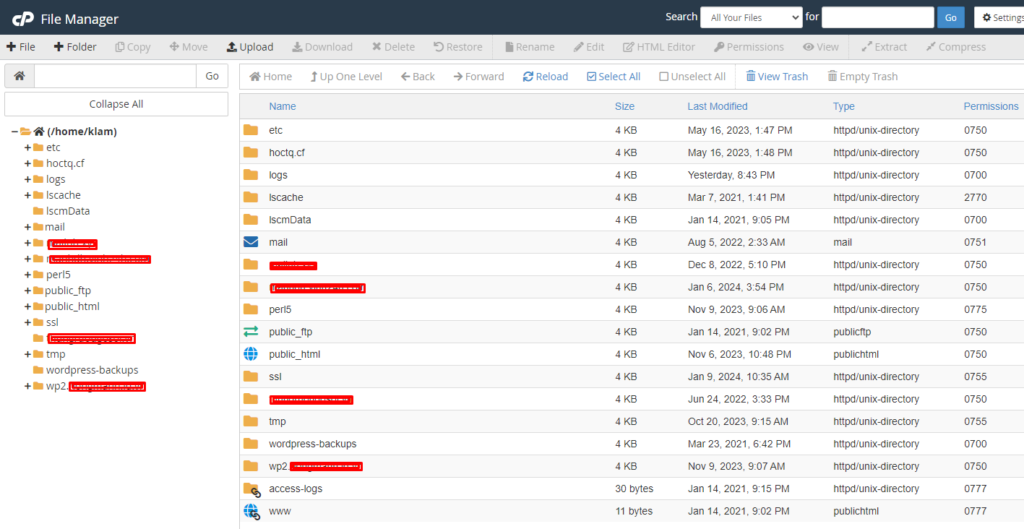The width and height of the screenshot is (1024, 529).
Task: Sort files by Size column
Action: click(x=624, y=106)
